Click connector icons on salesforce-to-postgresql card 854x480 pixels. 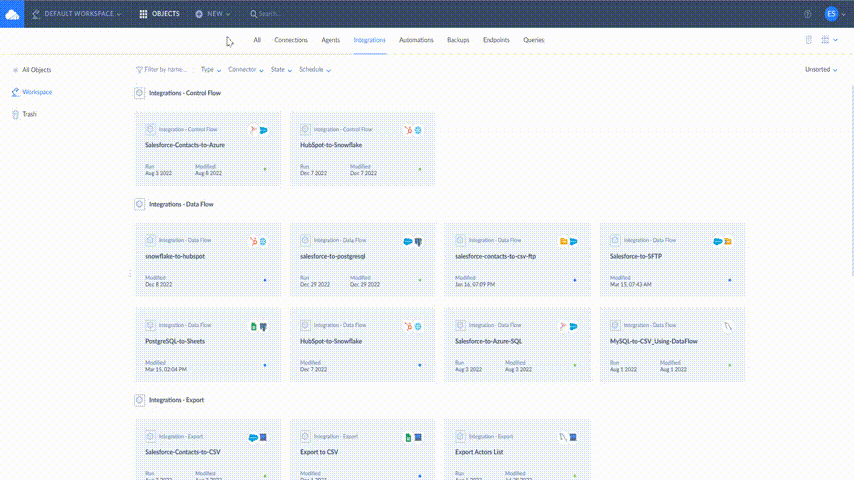click(413, 241)
